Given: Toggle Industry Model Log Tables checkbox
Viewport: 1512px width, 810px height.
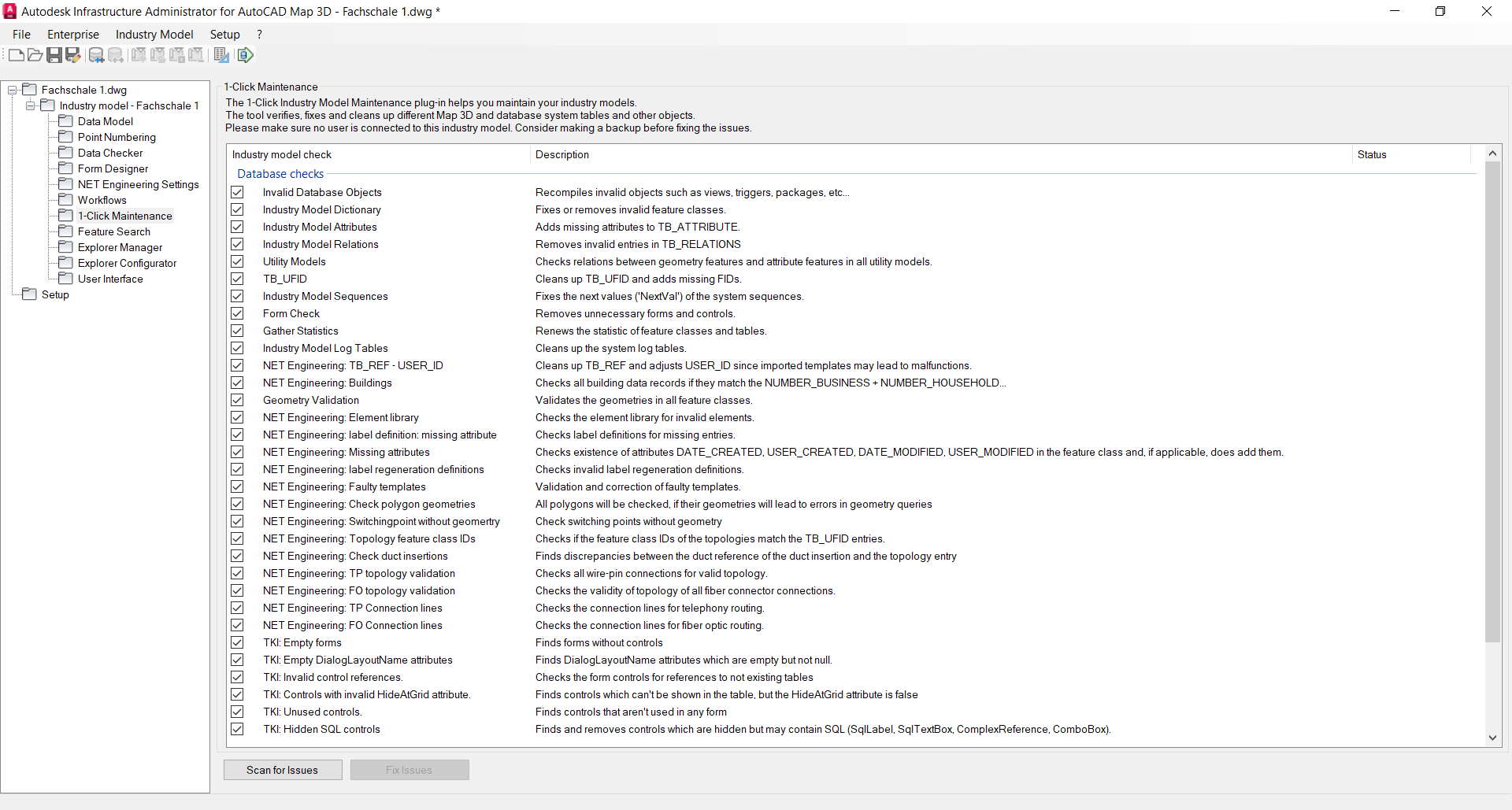Looking at the screenshot, I should tap(237, 348).
